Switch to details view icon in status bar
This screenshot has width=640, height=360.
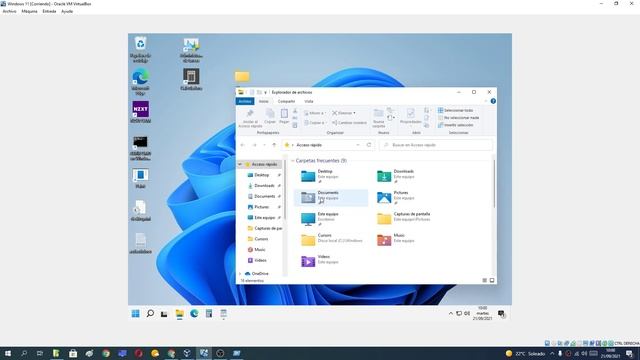(484, 280)
